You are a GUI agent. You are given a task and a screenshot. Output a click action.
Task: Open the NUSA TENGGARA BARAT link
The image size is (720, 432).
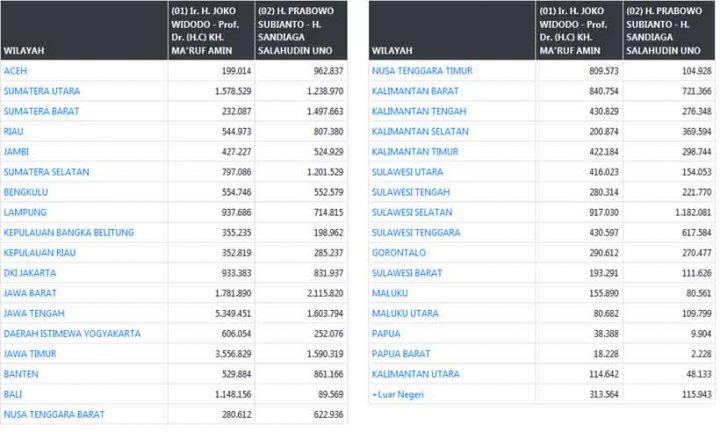(54, 414)
